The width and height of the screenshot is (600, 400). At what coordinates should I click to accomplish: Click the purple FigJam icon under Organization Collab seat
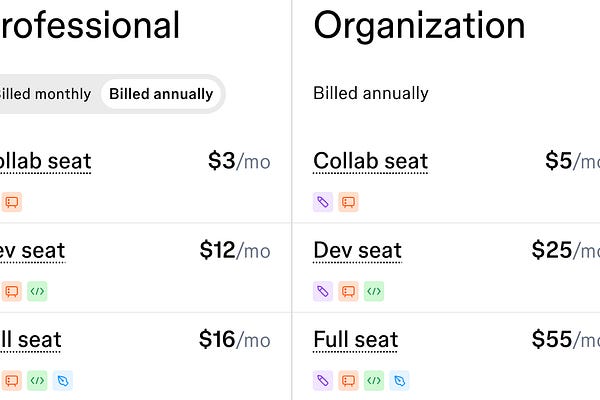(323, 202)
